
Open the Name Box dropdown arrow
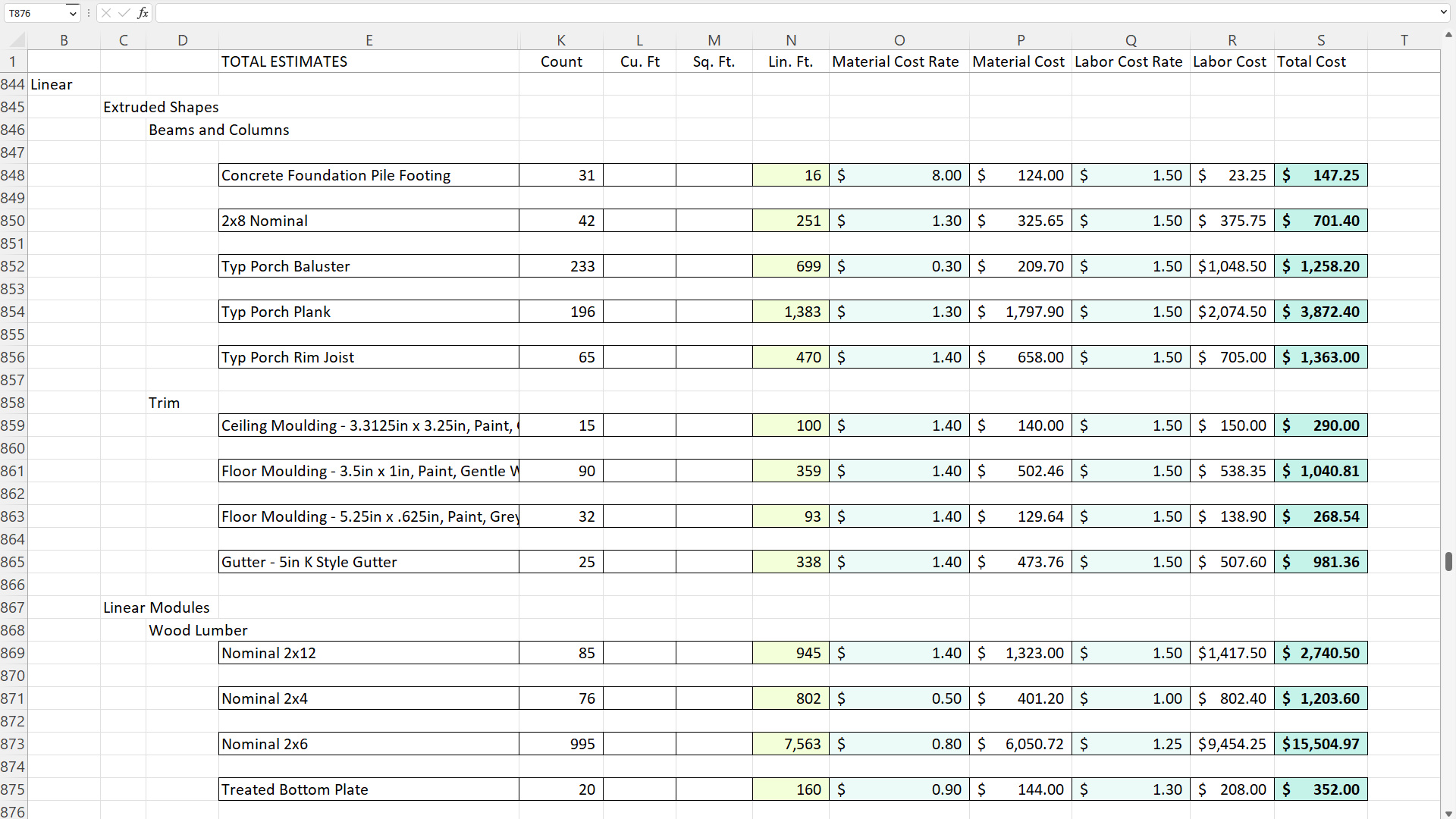pyautogui.click(x=73, y=13)
